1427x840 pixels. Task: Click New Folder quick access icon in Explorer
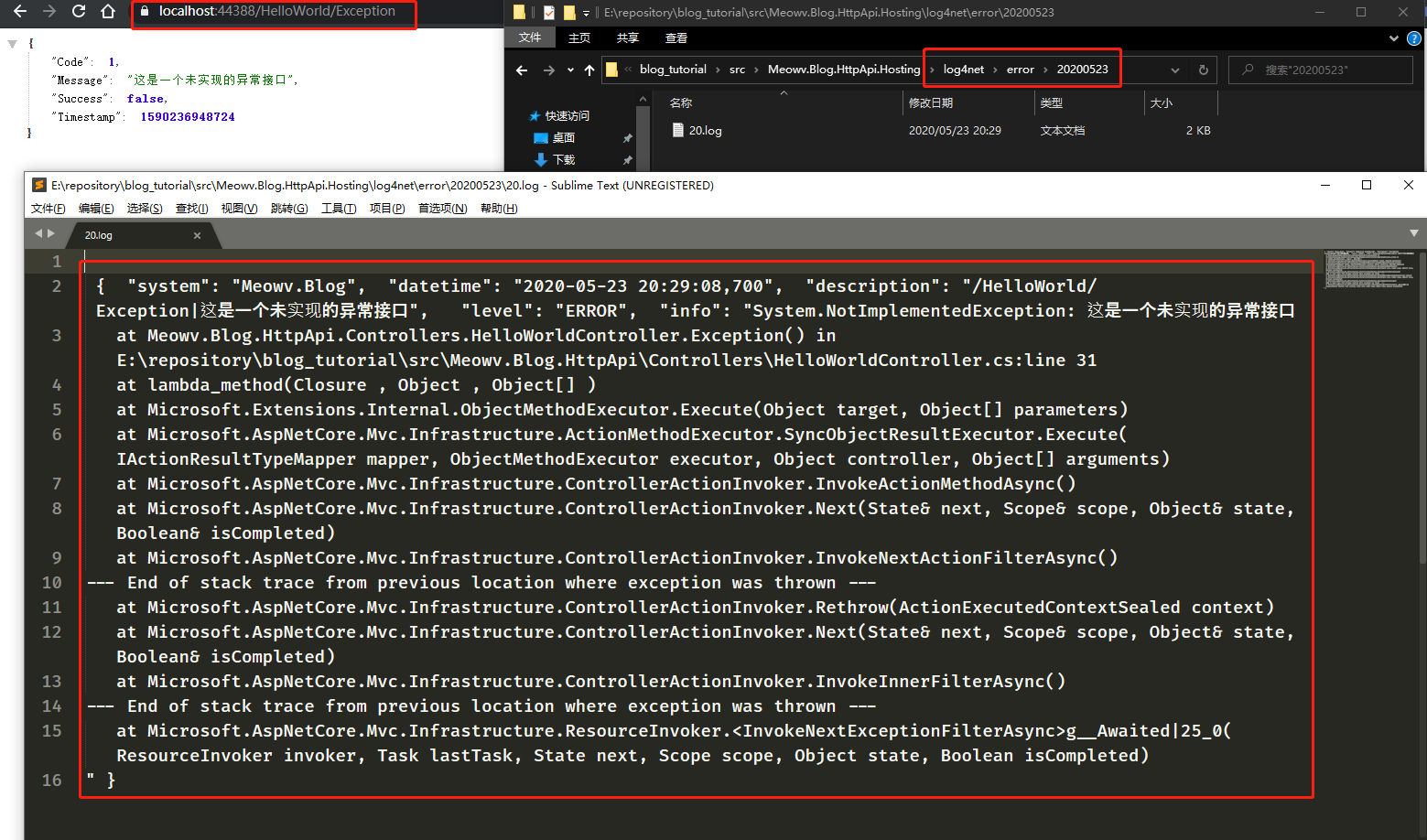click(569, 13)
